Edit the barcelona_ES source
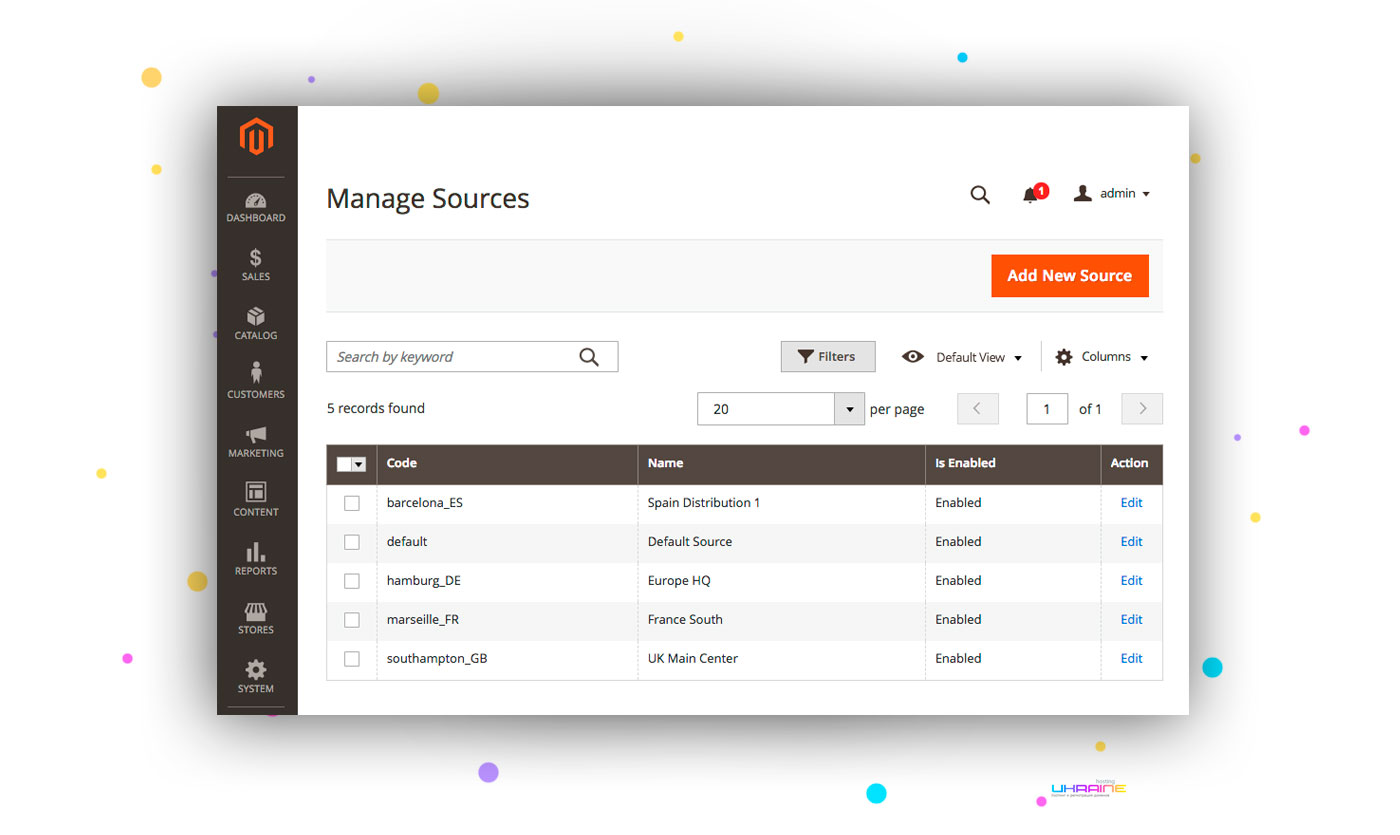This screenshot has height=835, width=1400. click(1131, 503)
